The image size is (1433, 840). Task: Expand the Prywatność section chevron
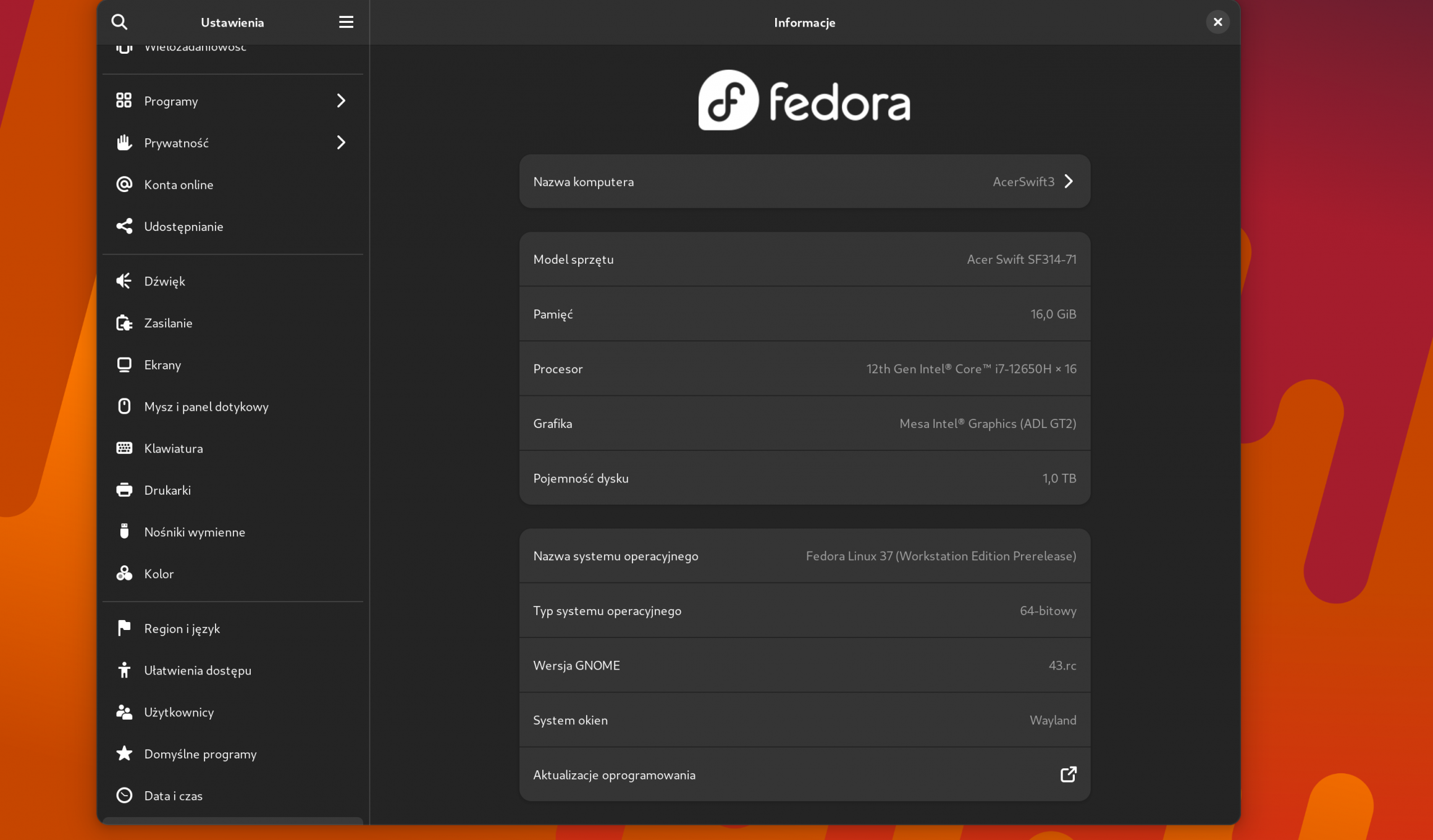341,142
